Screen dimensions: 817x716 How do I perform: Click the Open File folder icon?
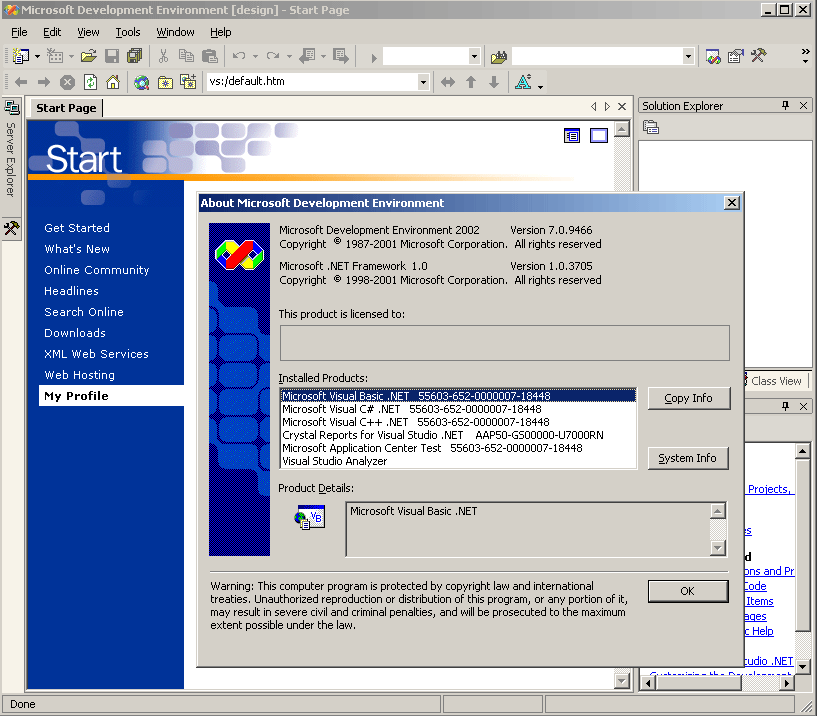(89, 56)
